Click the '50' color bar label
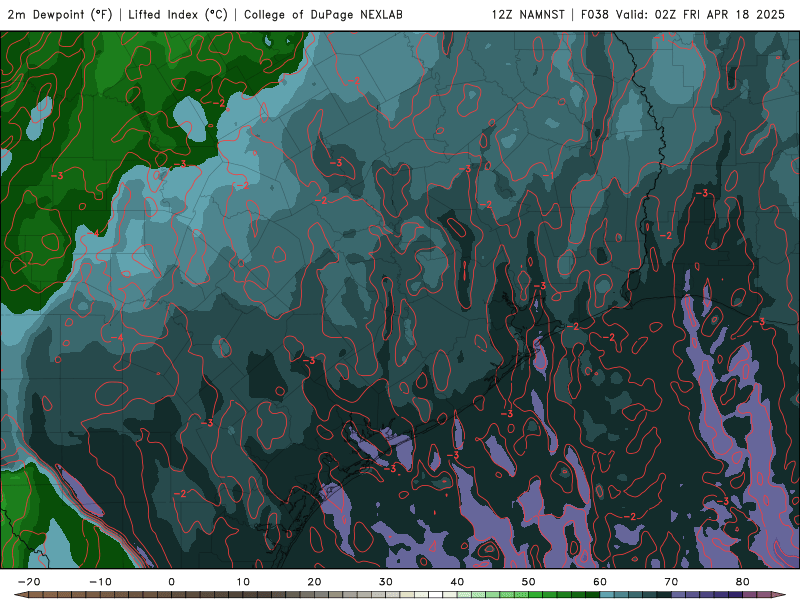The image size is (800, 600). click(x=529, y=582)
